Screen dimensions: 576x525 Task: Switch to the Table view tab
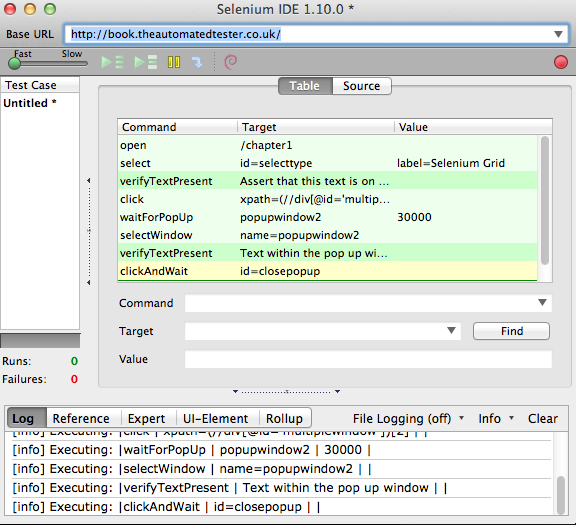click(x=305, y=86)
